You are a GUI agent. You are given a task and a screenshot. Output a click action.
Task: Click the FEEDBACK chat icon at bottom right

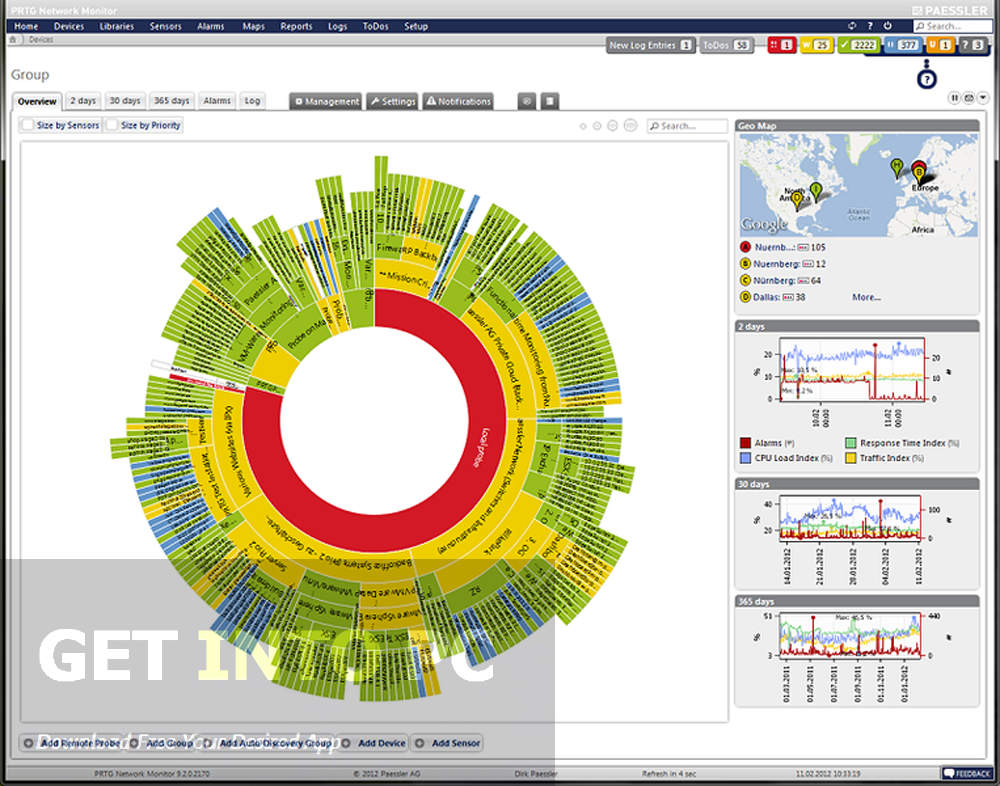[x=948, y=773]
